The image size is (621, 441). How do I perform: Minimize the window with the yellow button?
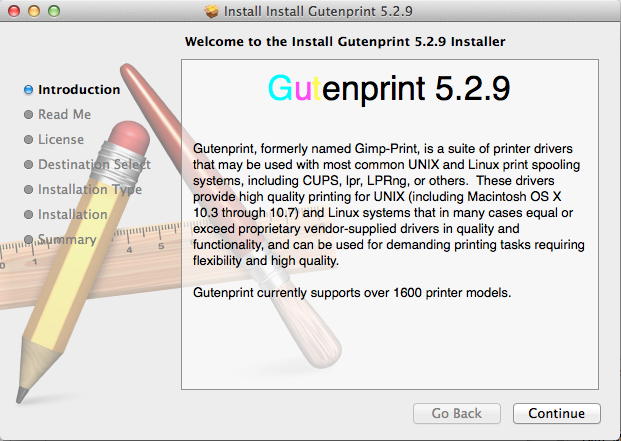click(x=34, y=11)
